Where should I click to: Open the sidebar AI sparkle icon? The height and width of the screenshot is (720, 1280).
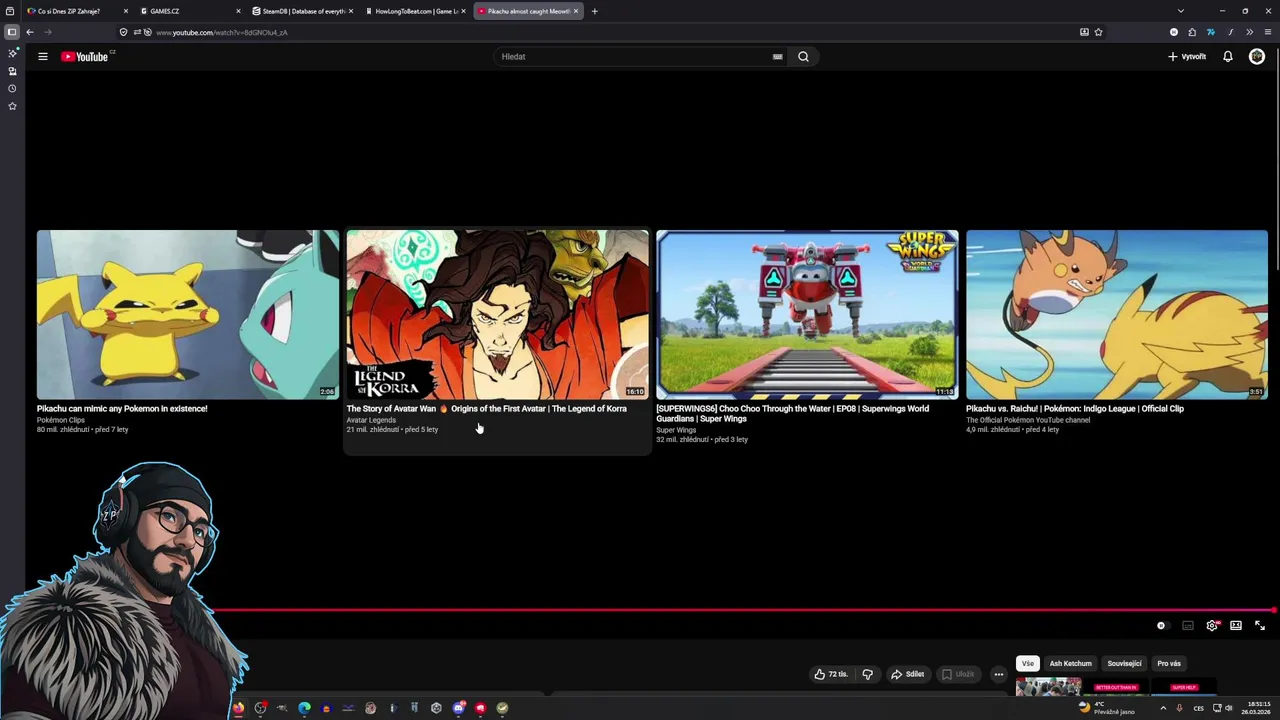click(12, 53)
